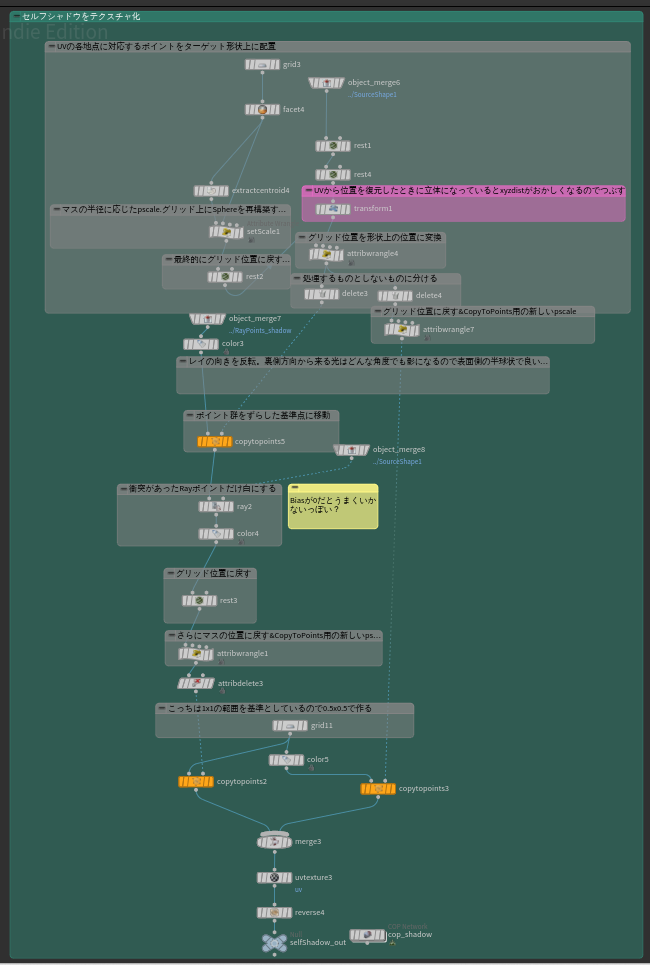
Task: Collapse the レイの向きを反転 network box
Action: pyautogui.click(x=183, y=362)
